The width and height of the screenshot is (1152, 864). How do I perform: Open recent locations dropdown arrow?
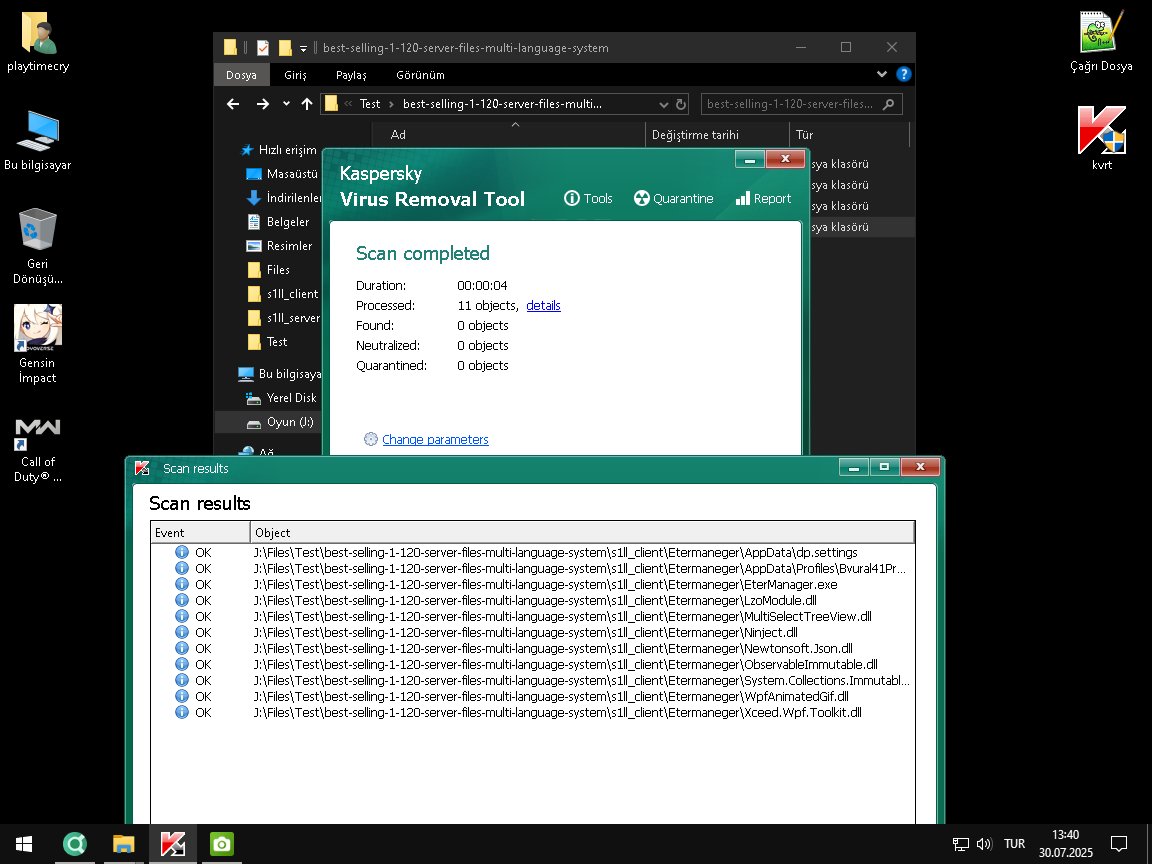pos(286,104)
